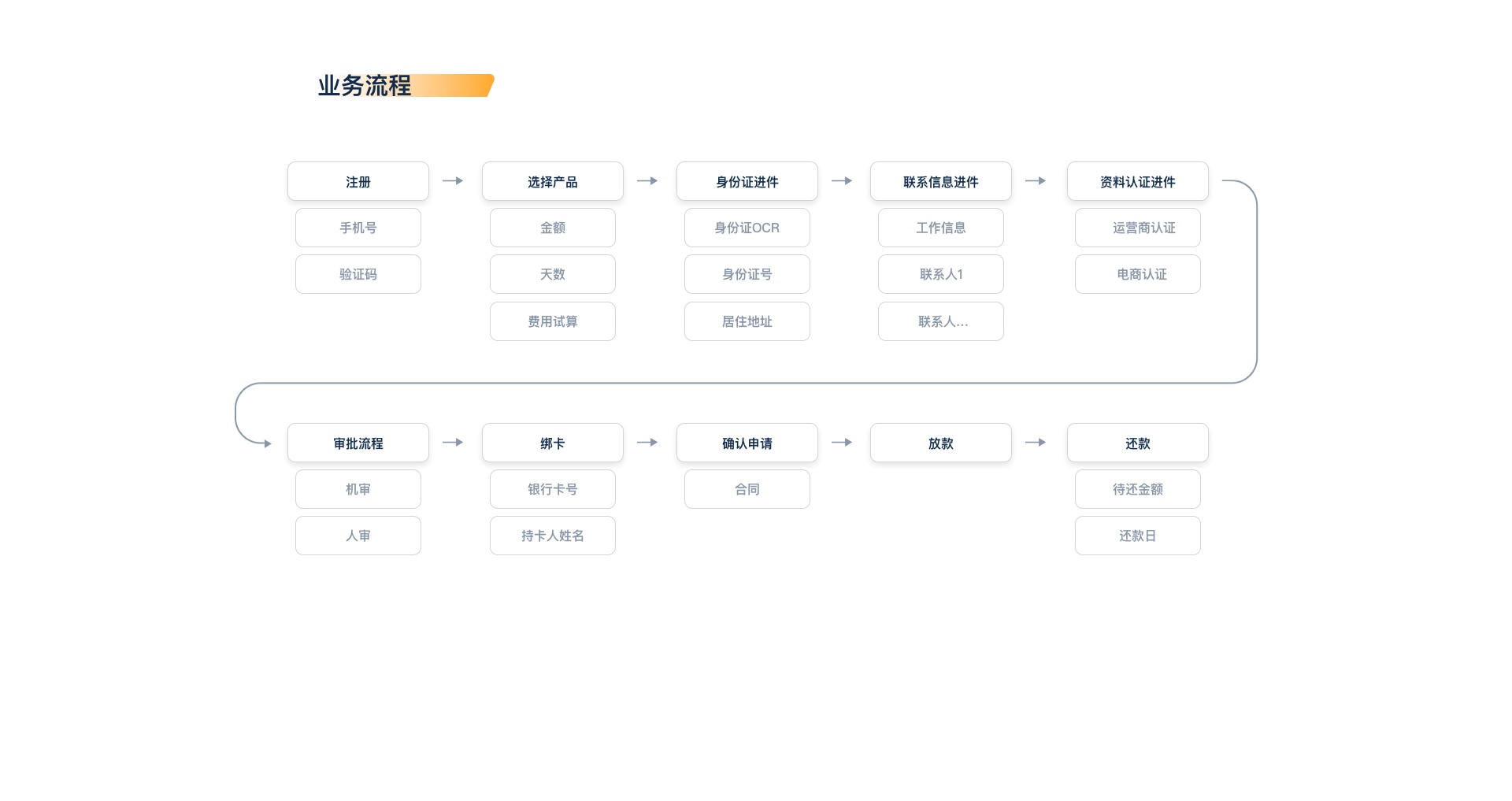The image size is (1512, 801).
Task: Click the 资料认证进件 step box
Action: point(1138,181)
